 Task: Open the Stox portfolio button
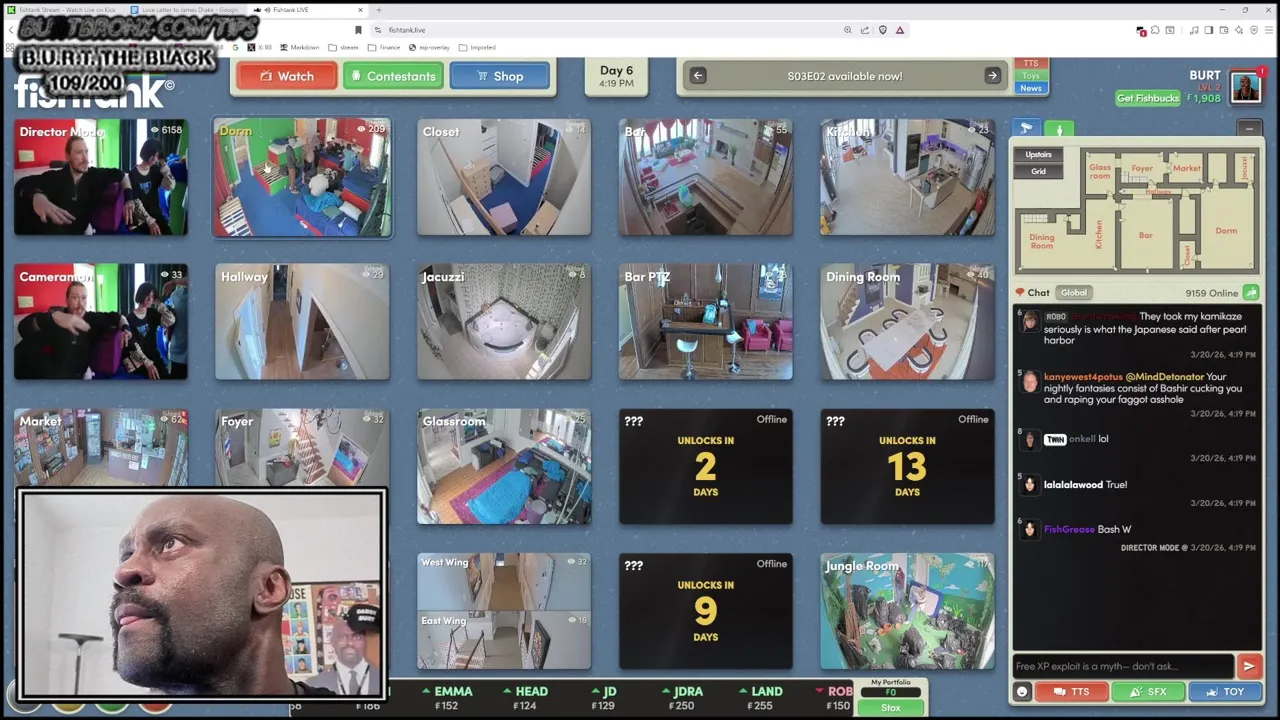click(890, 708)
